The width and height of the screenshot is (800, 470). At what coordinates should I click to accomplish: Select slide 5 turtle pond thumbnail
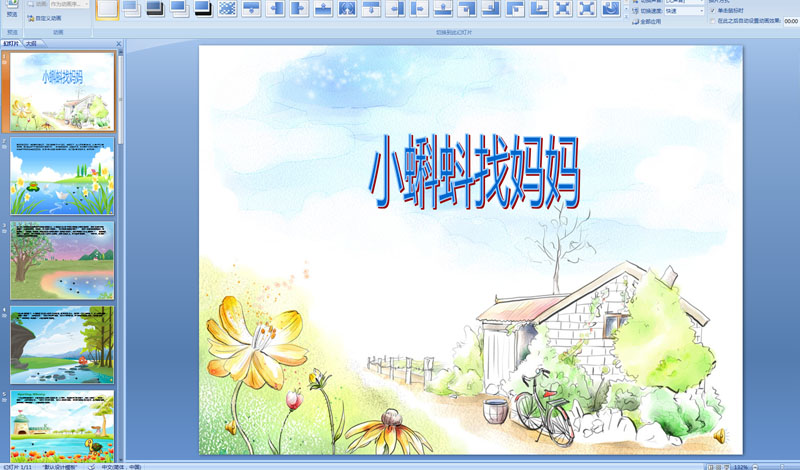62,427
